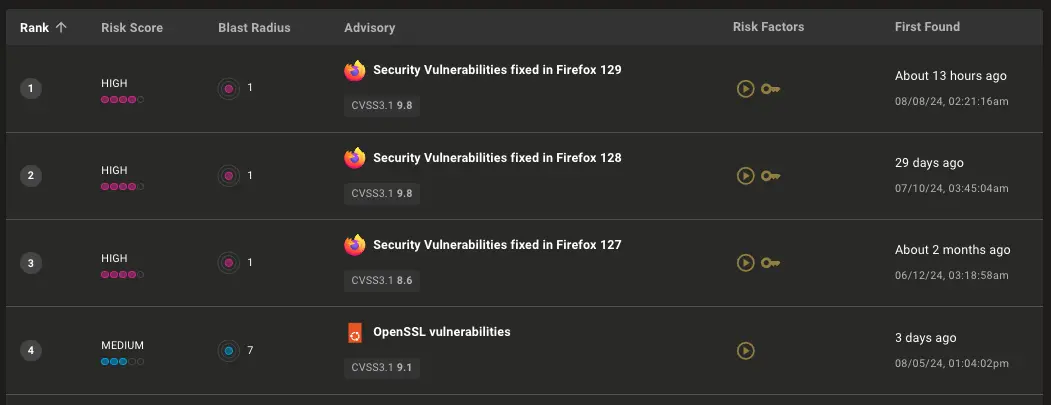Click the play-circle risk factor icon in rank 2 row
This screenshot has width=1051, height=405.
745,176
